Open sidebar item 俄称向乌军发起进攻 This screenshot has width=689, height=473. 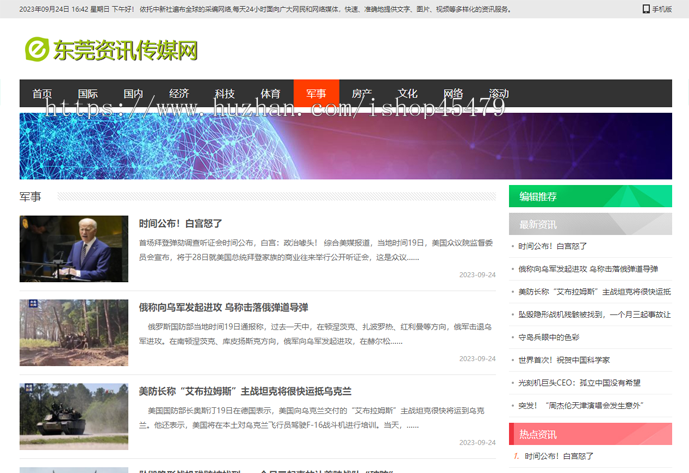[x=588, y=269]
